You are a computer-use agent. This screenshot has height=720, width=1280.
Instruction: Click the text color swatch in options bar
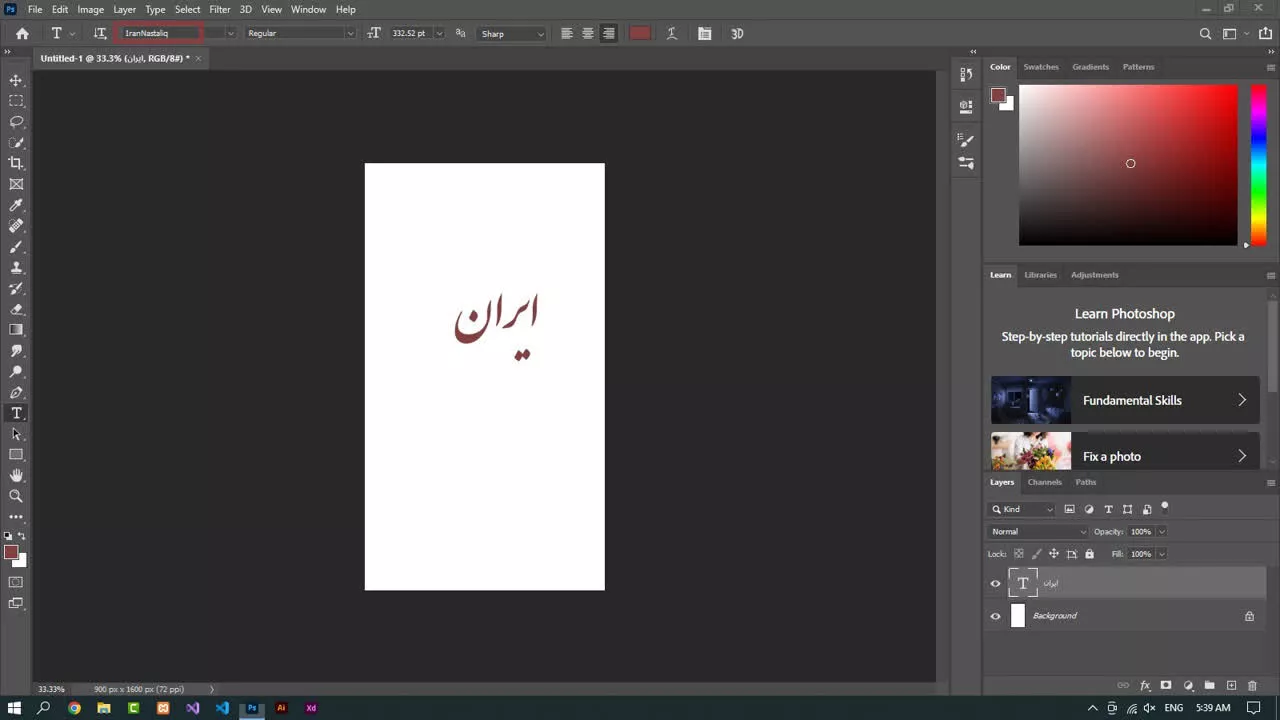click(x=640, y=33)
